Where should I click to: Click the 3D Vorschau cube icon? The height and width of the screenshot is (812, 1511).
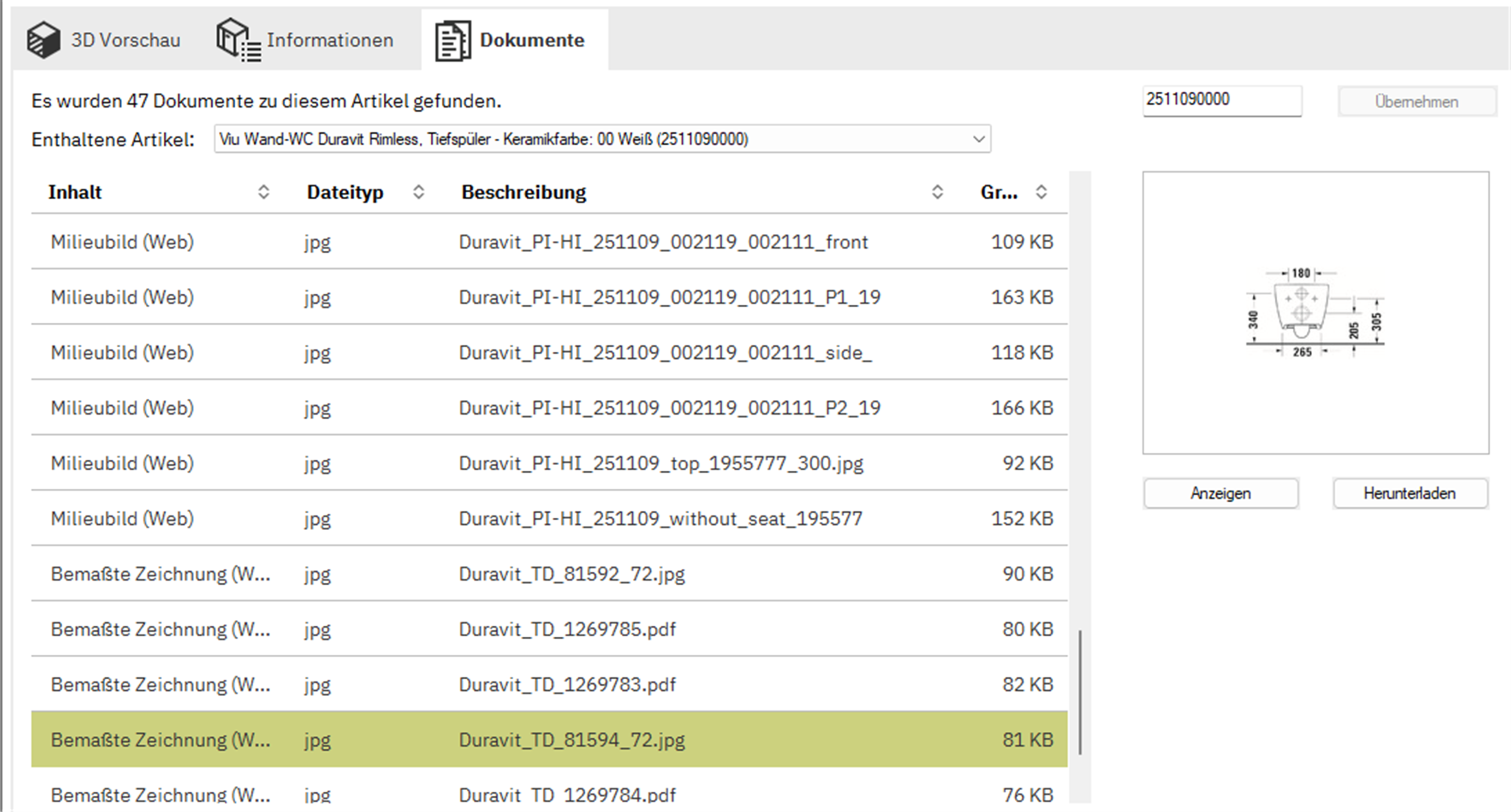pos(43,40)
